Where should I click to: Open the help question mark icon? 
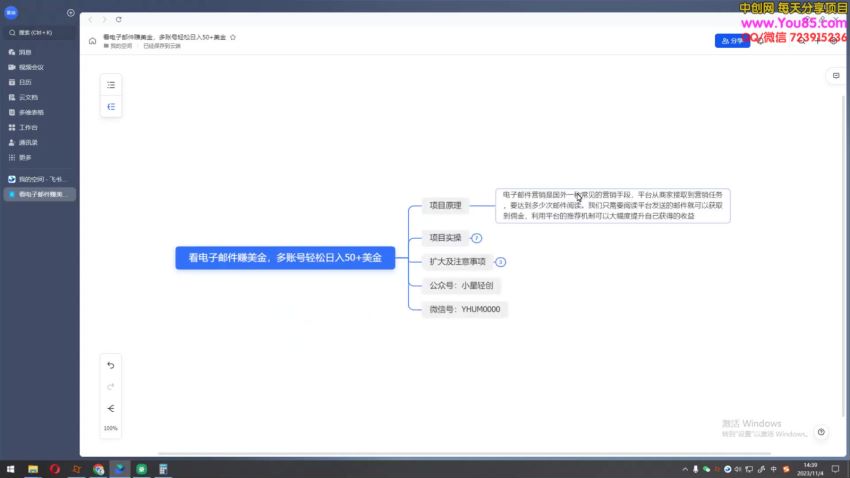(821, 432)
